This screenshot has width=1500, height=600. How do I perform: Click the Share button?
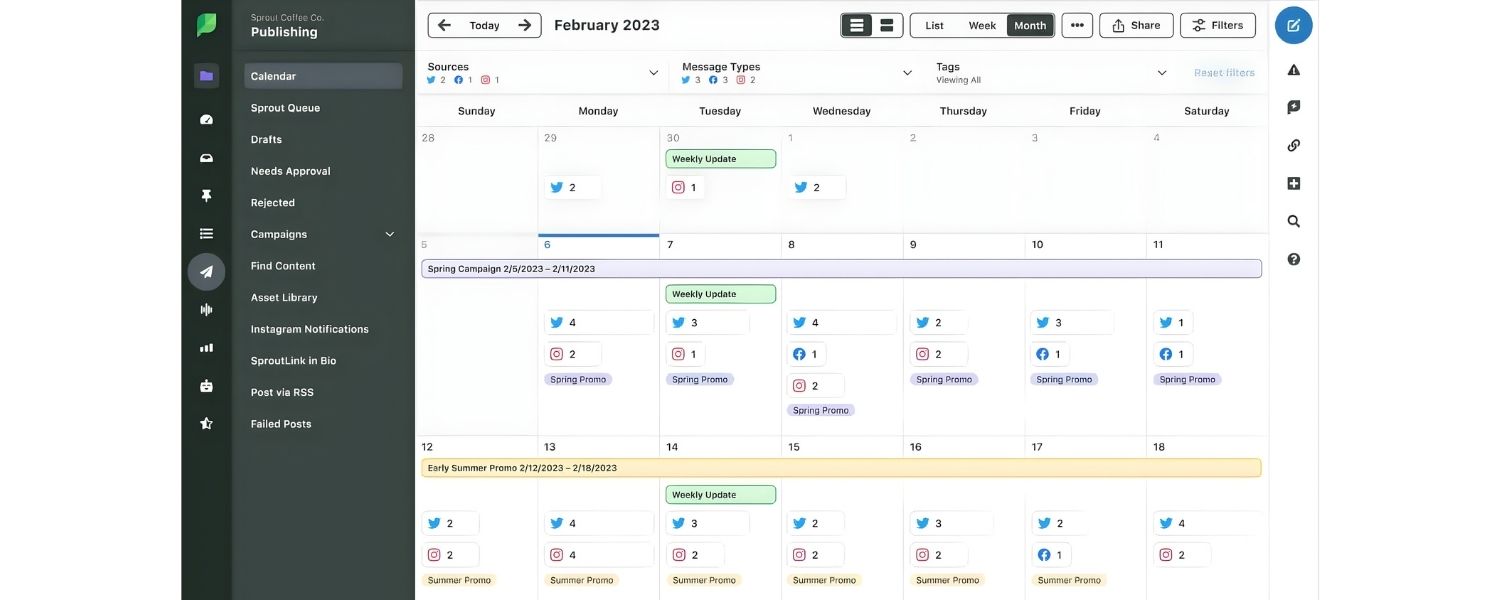(1136, 25)
